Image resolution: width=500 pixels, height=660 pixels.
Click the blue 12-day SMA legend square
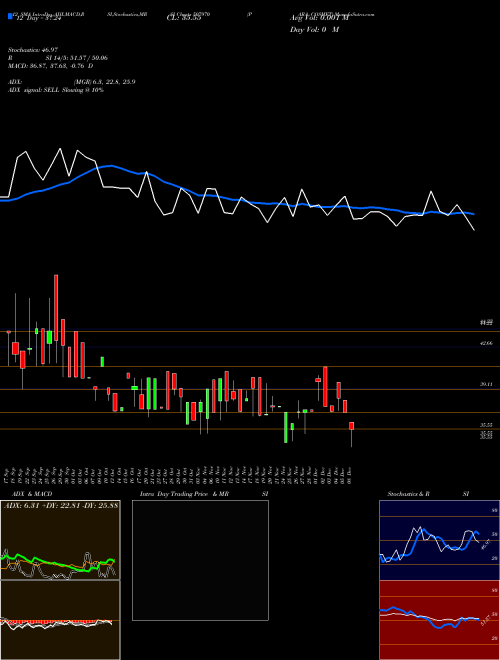[10, 16]
